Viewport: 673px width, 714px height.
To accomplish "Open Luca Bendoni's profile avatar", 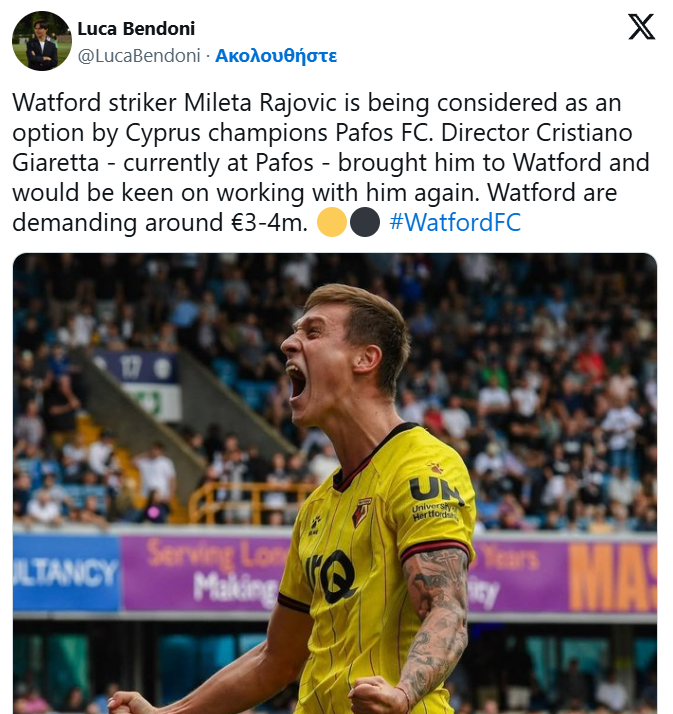I will click(x=42, y=41).
